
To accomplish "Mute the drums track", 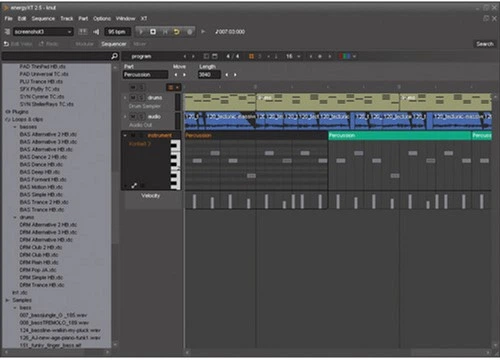I will click(x=133, y=98).
